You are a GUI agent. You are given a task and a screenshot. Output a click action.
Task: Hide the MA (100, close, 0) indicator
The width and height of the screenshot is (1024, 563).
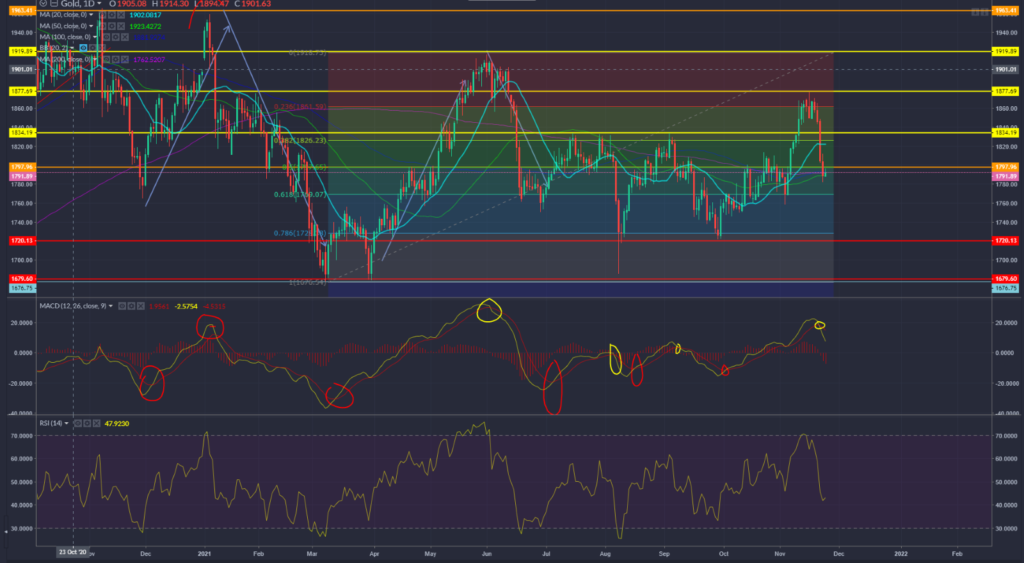coord(106,37)
